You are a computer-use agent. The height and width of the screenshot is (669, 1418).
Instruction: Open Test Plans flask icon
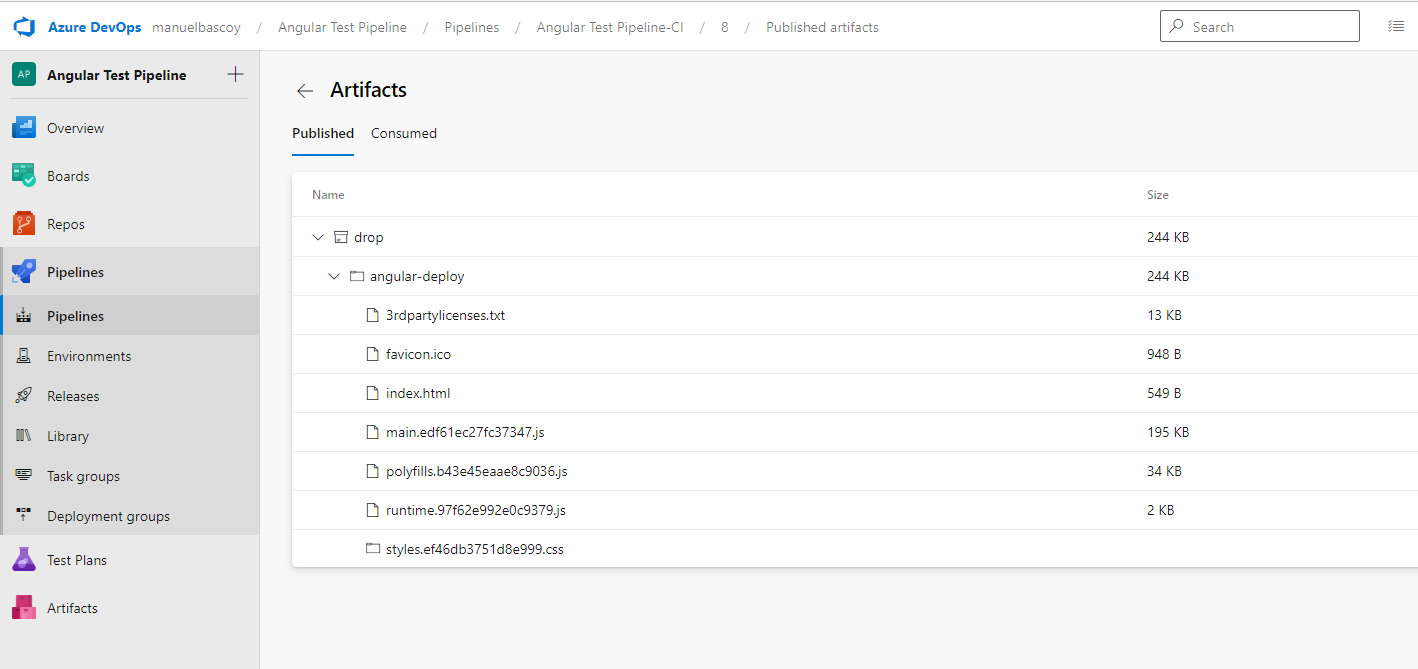(24, 560)
